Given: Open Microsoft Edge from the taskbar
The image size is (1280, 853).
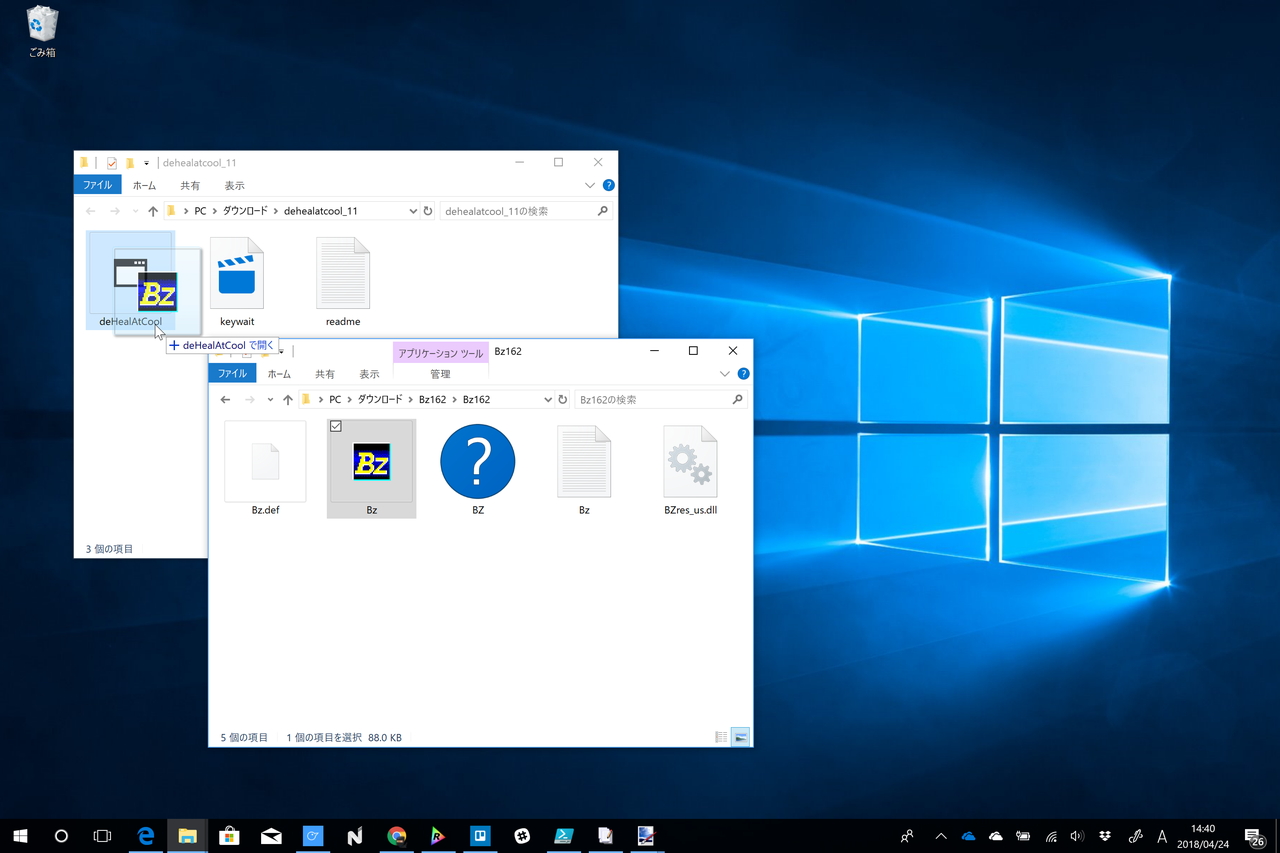Looking at the screenshot, I should [146, 836].
